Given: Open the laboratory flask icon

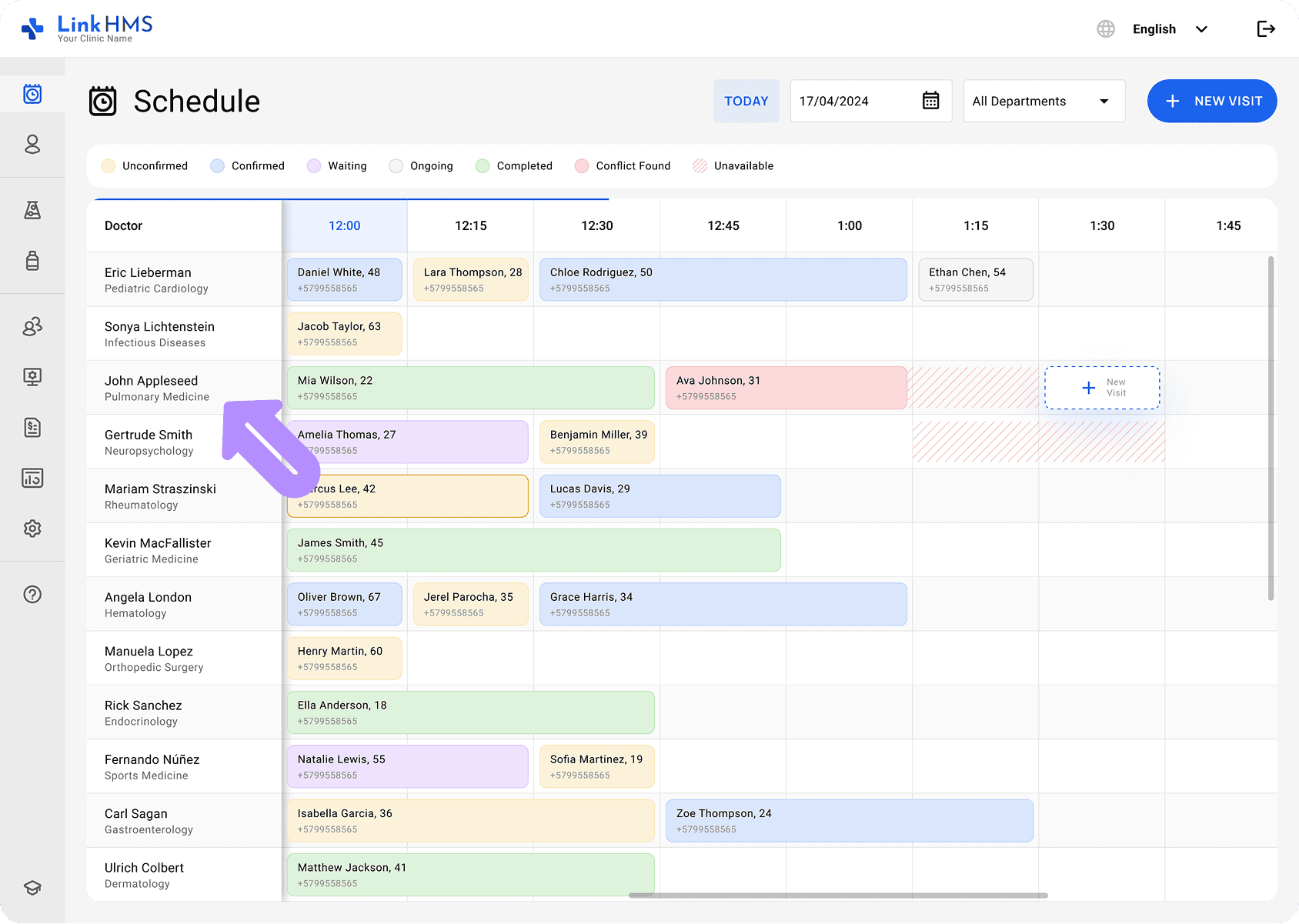Looking at the screenshot, I should click(x=32, y=210).
